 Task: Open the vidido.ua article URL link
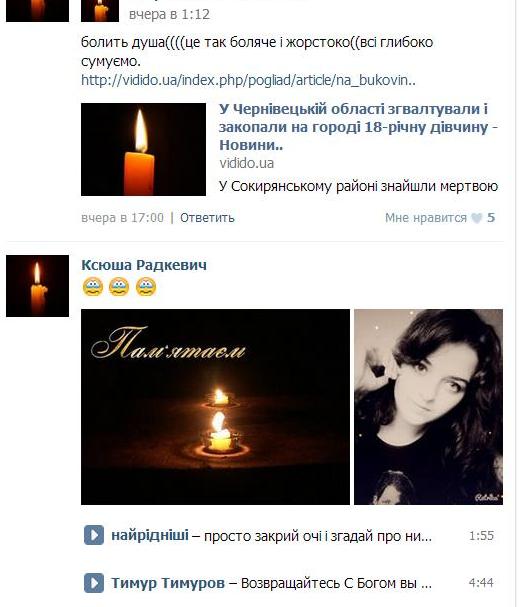pyautogui.click(x=248, y=80)
